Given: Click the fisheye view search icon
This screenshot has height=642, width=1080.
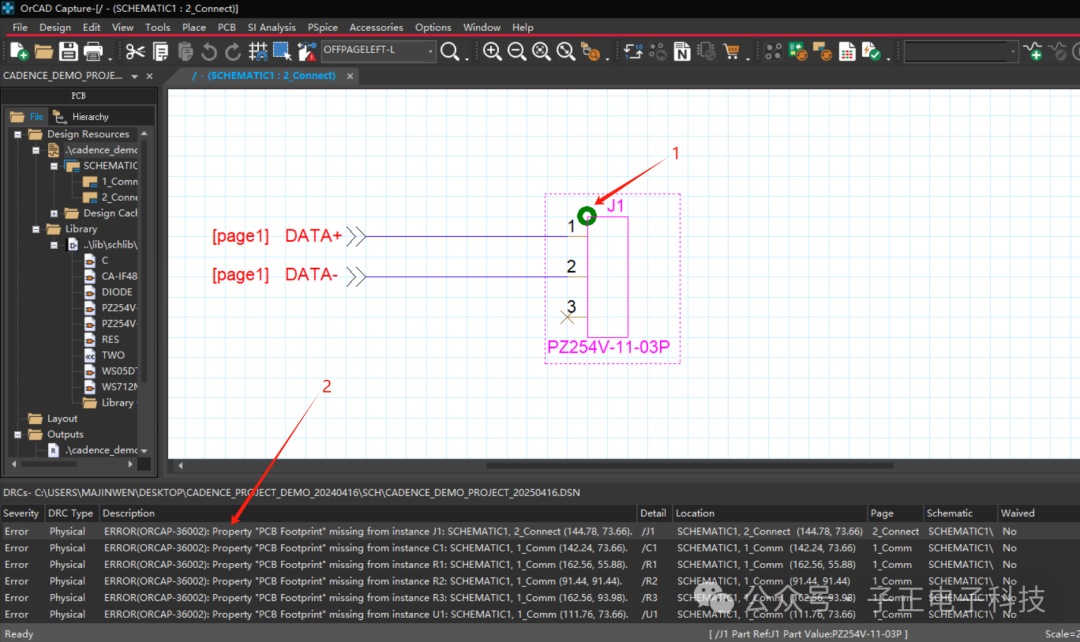Looking at the screenshot, I should [x=590, y=52].
